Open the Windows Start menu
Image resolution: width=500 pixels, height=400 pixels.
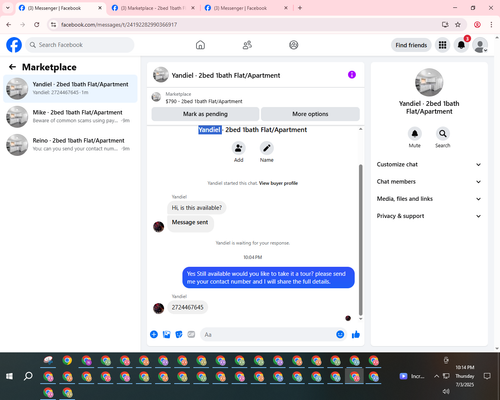coord(9,376)
